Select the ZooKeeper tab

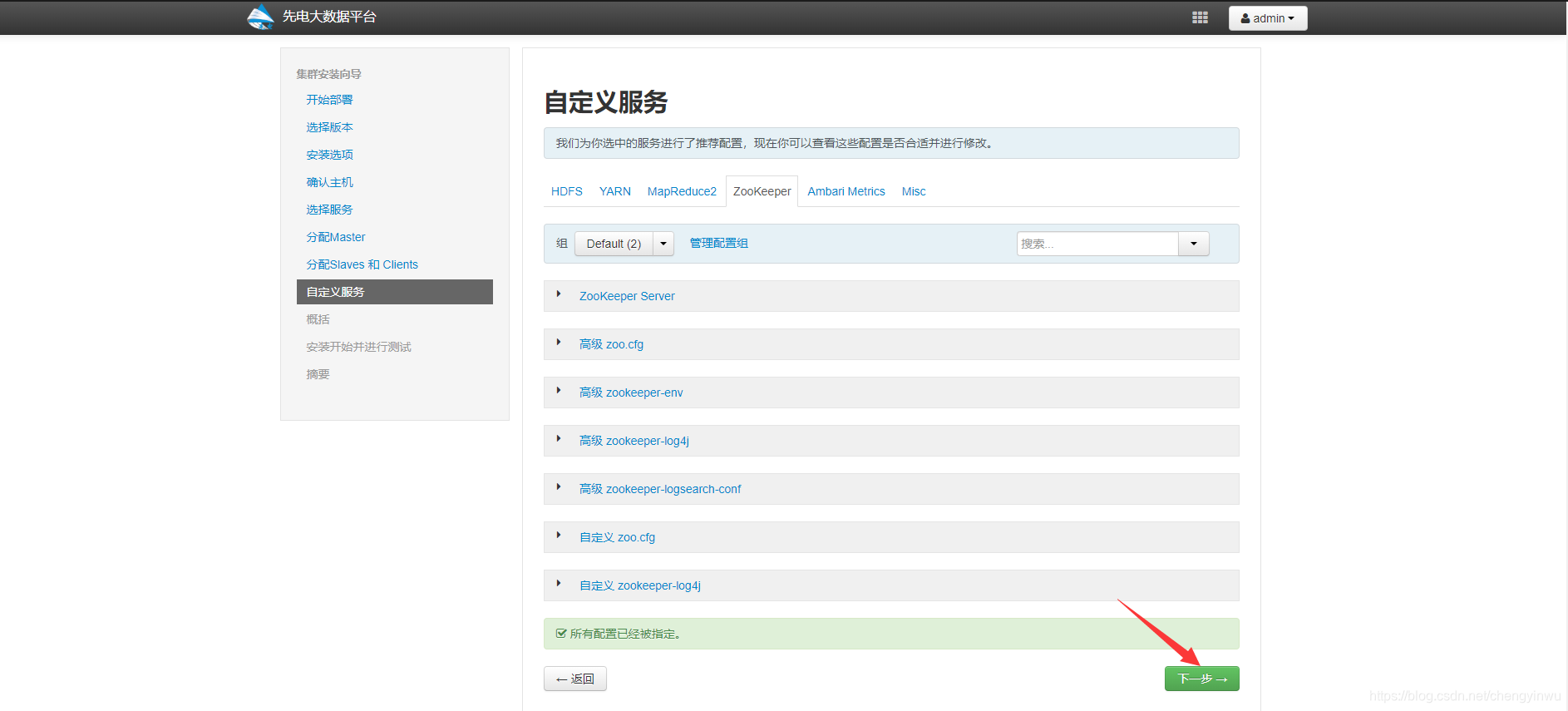[762, 191]
